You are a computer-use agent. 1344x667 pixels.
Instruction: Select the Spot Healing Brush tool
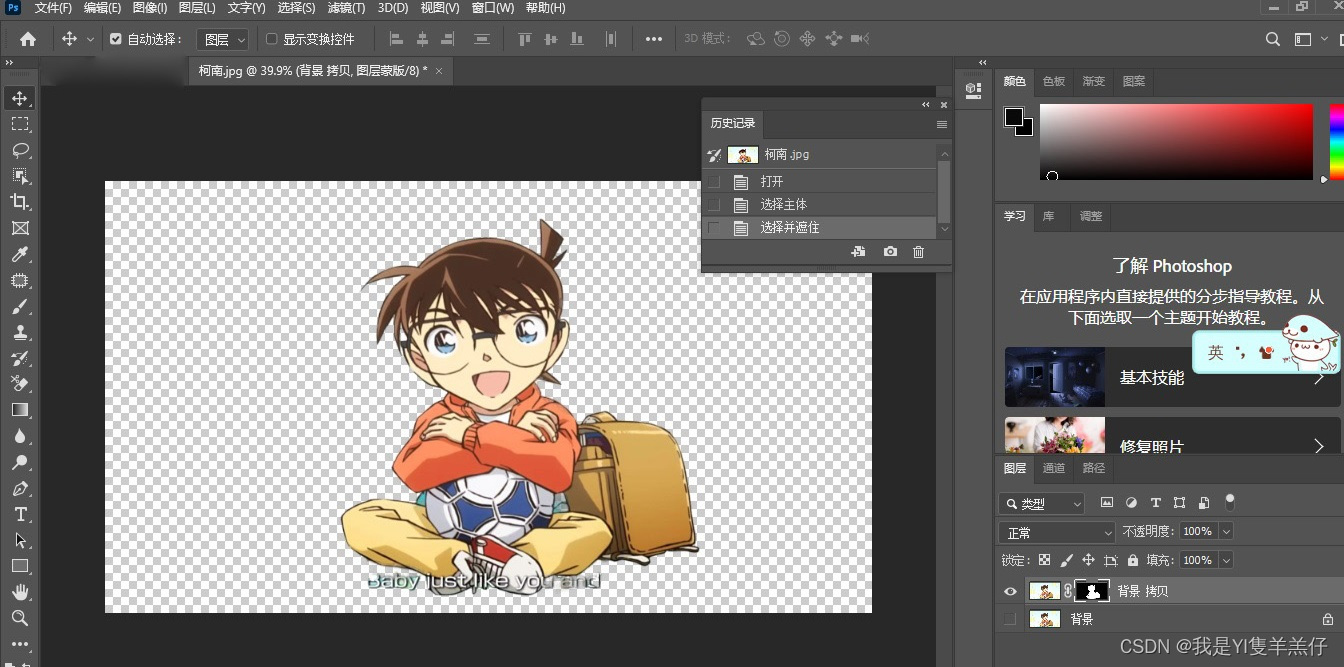pos(20,281)
